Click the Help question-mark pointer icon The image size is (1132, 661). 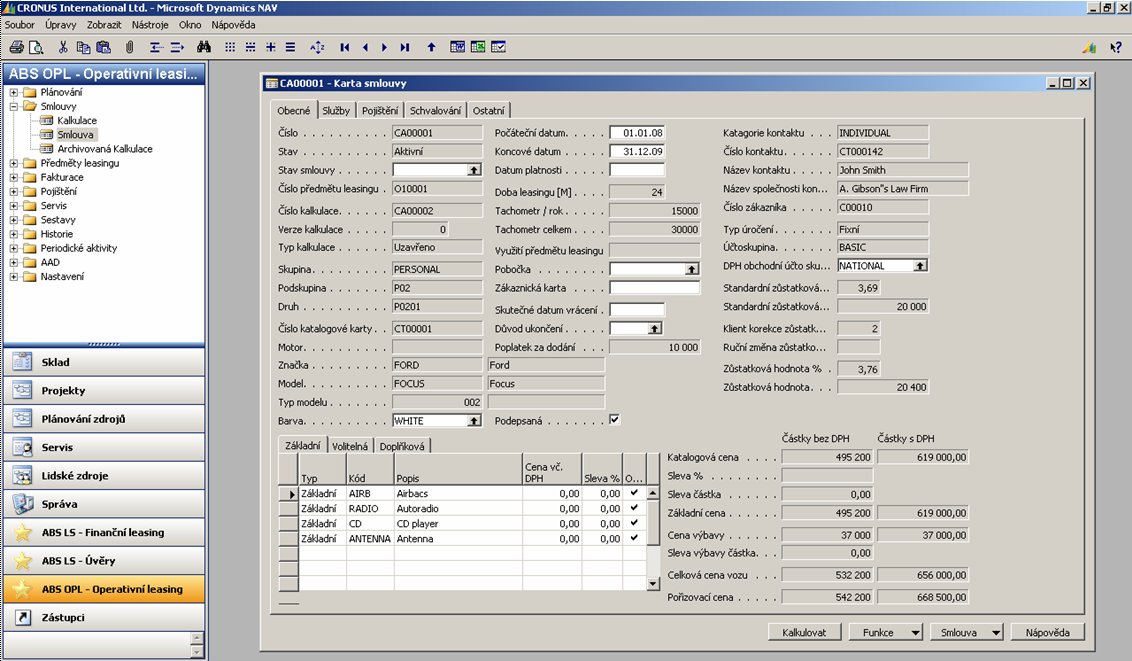1116,48
